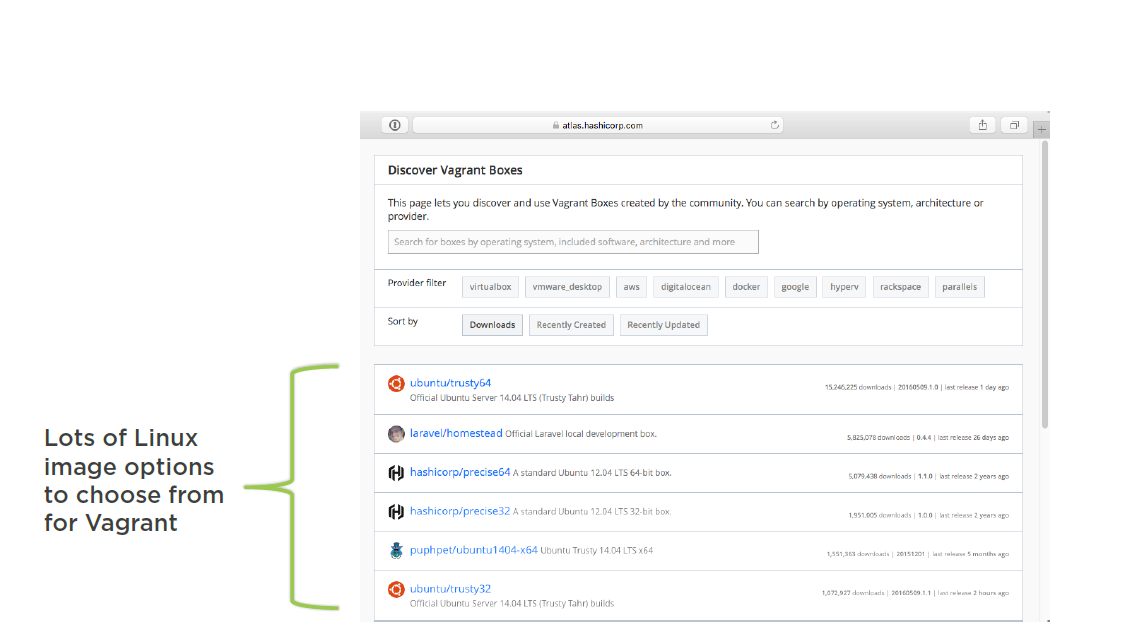Image resolution: width=1135 pixels, height=638 pixels.
Task: Filter by parallels provider
Action: point(959,287)
